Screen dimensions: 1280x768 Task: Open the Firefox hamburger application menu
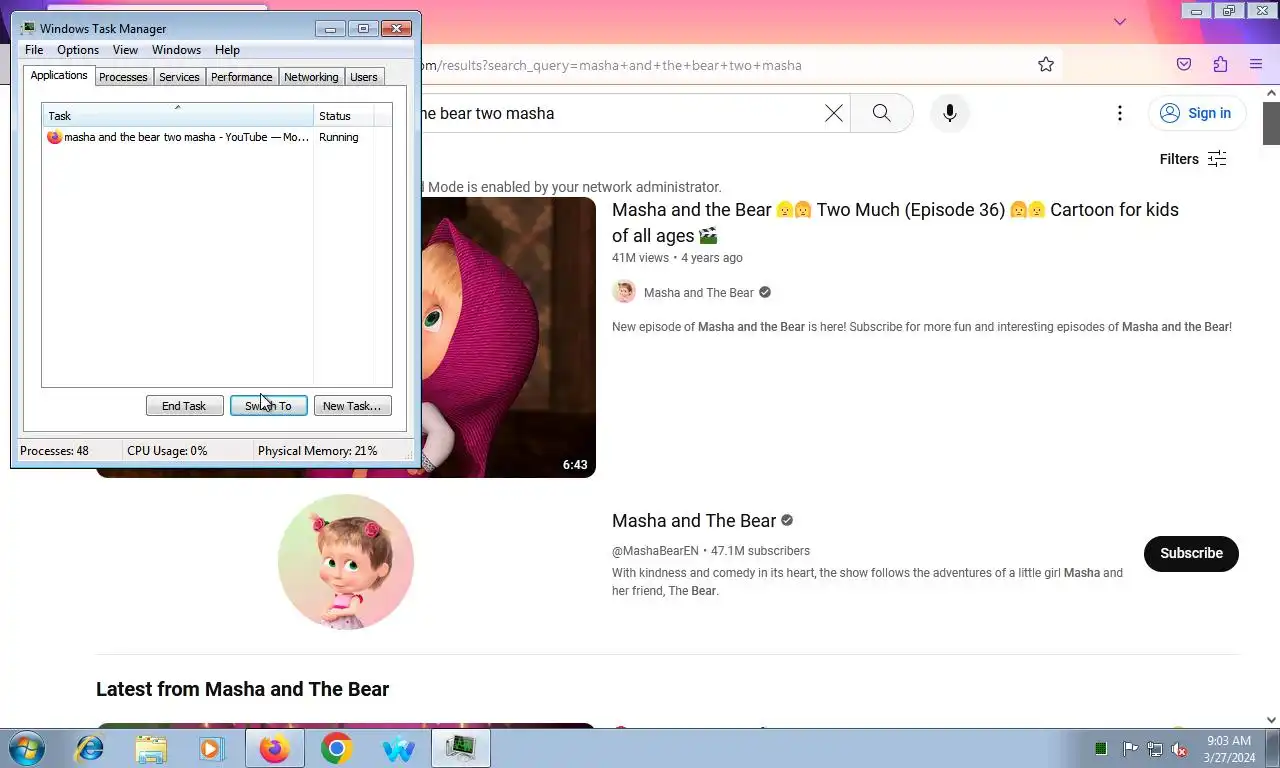pyautogui.click(x=1256, y=65)
